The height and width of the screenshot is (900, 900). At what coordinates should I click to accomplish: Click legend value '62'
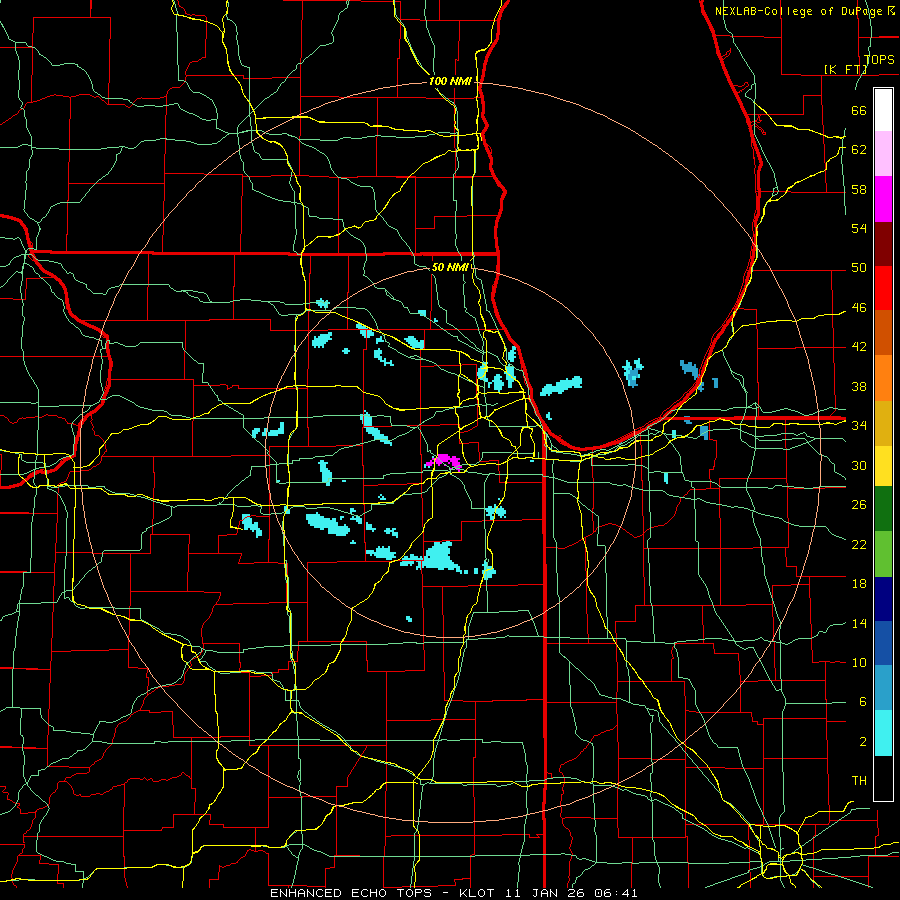859,150
